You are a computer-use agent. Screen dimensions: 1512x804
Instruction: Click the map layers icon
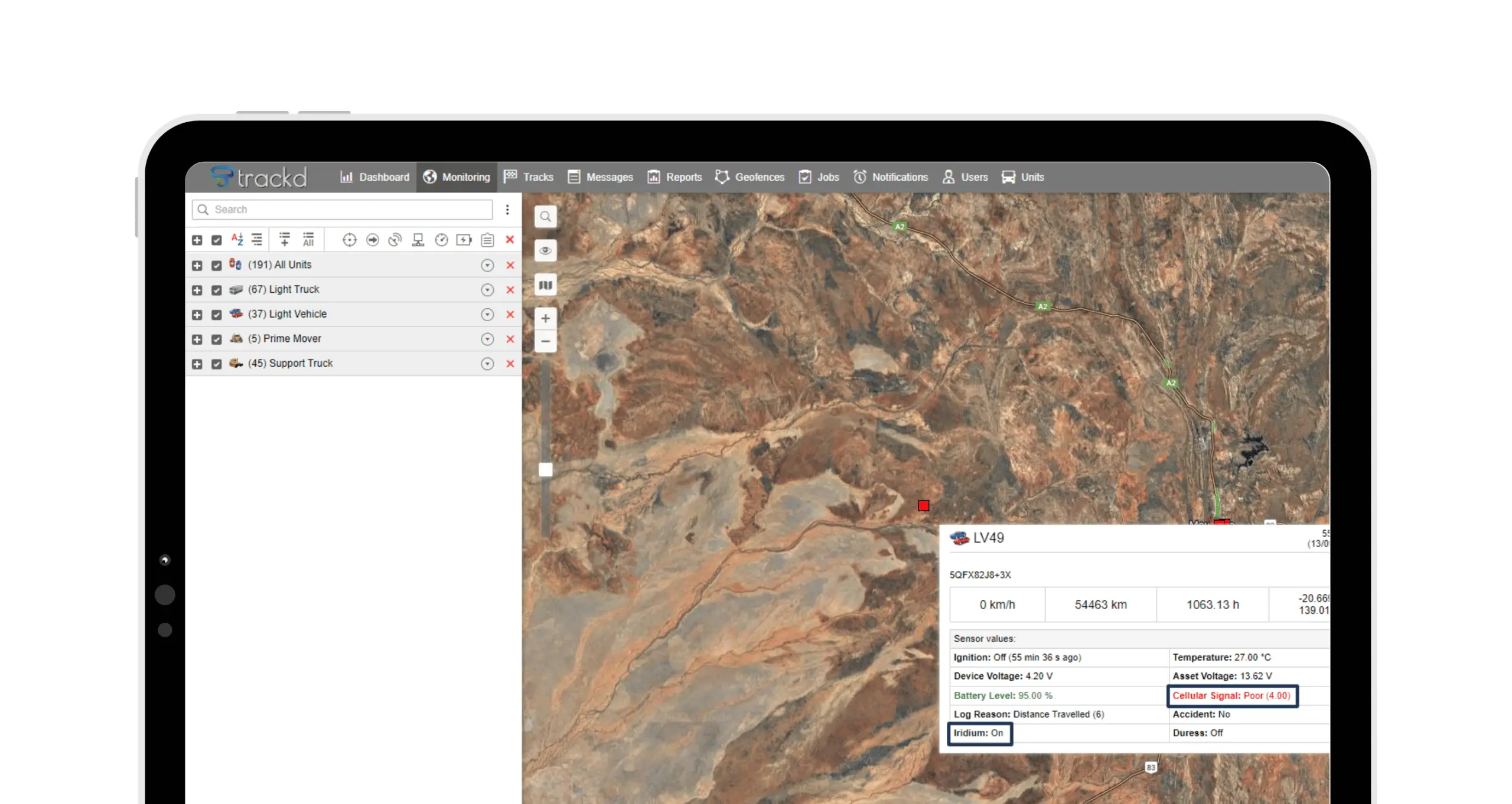pyautogui.click(x=545, y=285)
